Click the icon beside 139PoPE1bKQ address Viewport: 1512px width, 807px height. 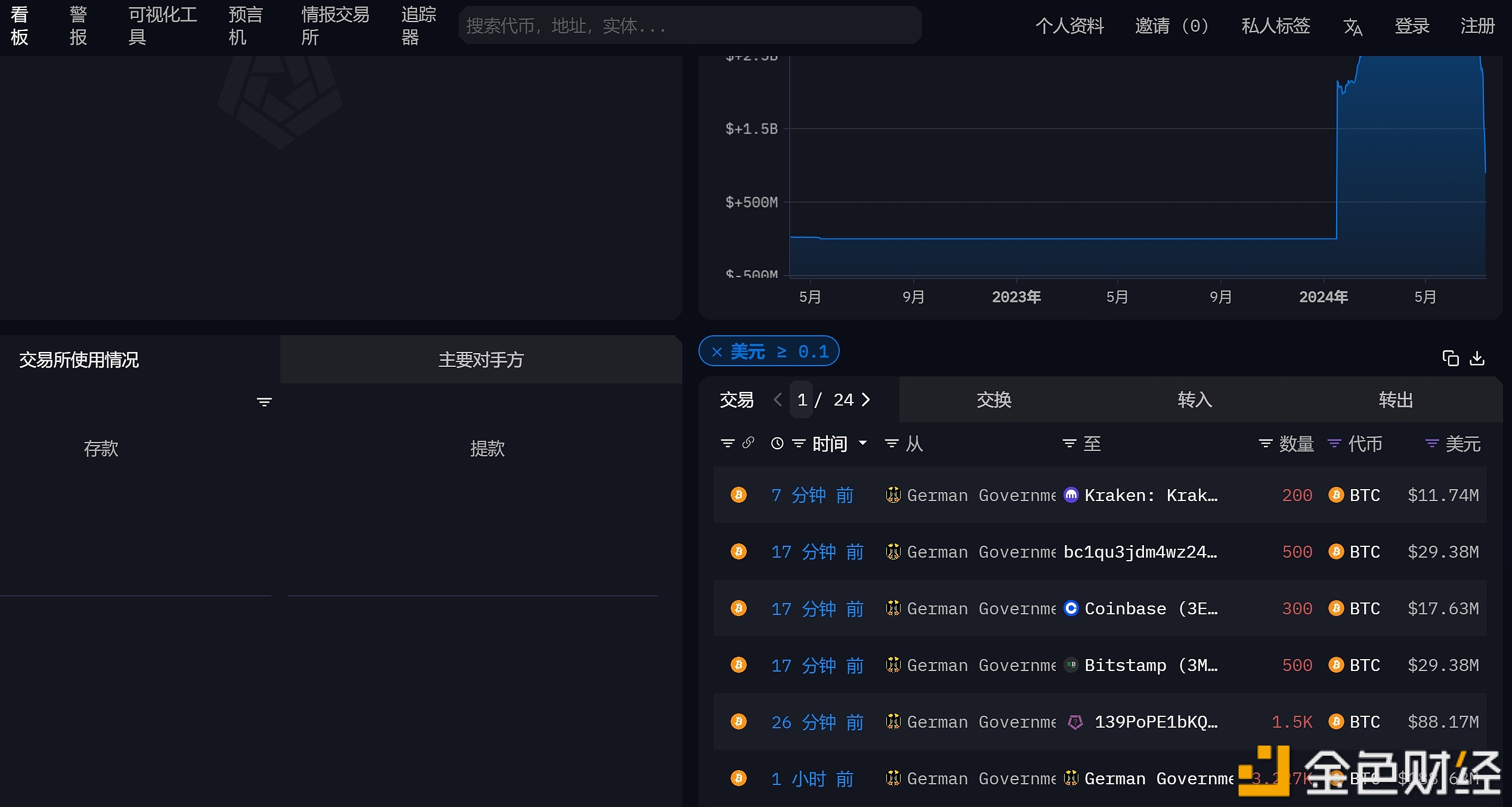[1075, 722]
